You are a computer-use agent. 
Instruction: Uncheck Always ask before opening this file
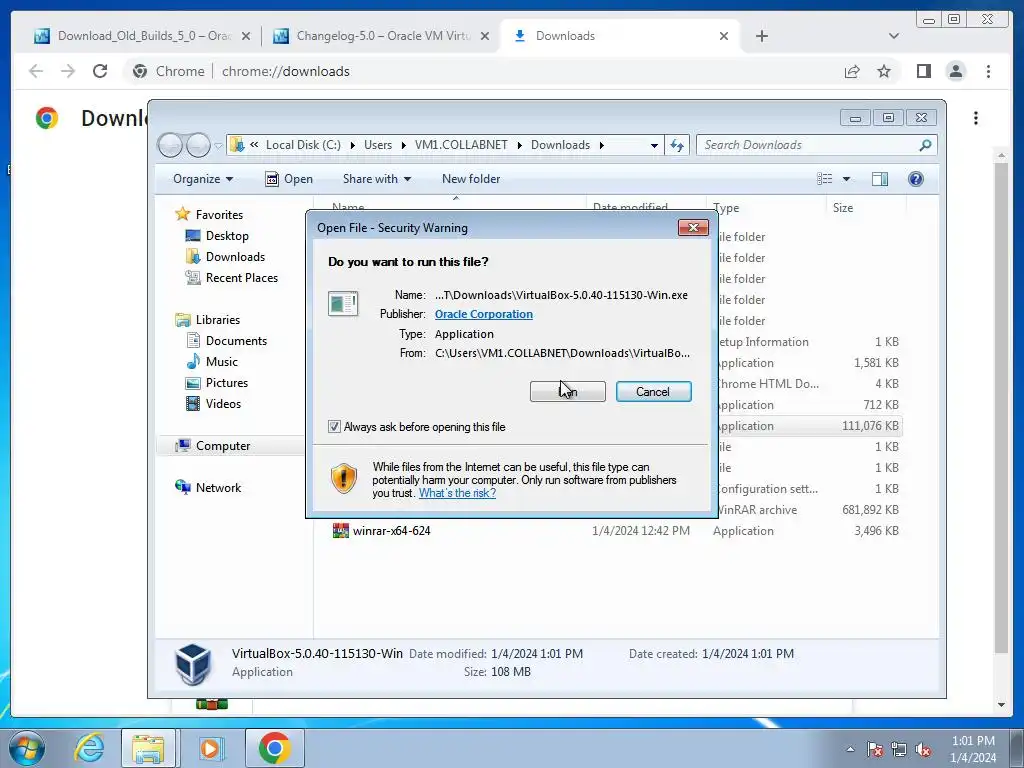point(334,427)
